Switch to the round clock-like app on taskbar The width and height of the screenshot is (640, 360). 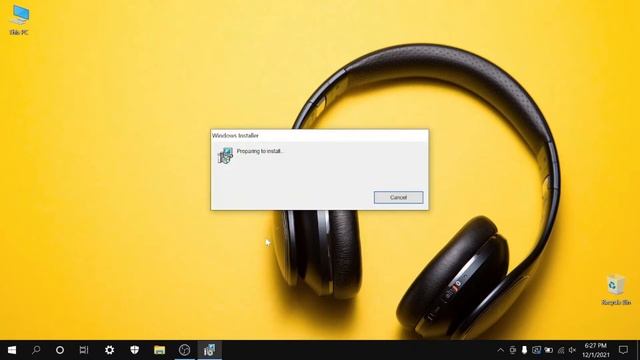(x=184, y=350)
